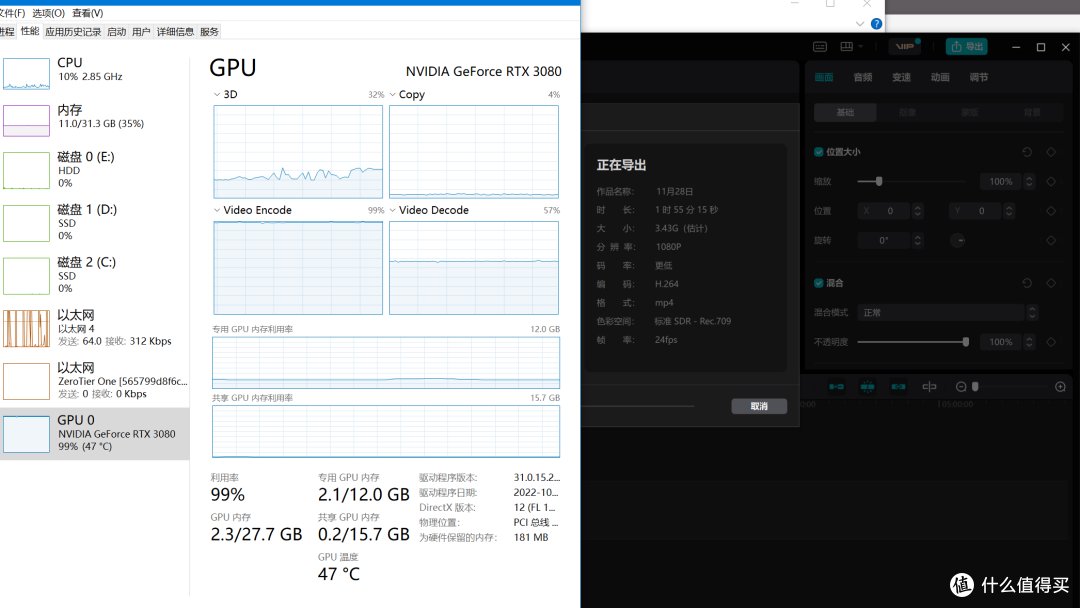
Task: Click the X position input field
Action: pyautogui.click(x=884, y=211)
